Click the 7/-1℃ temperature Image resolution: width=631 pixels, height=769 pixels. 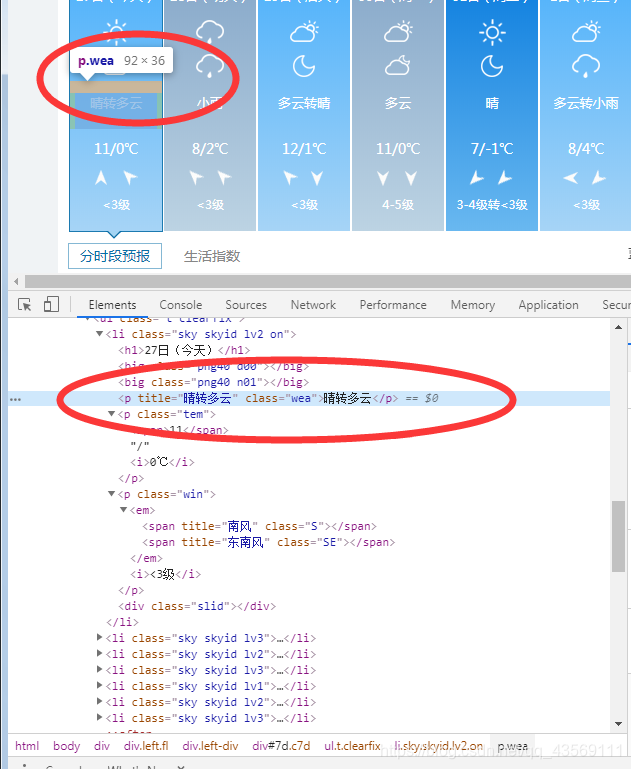click(492, 149)
